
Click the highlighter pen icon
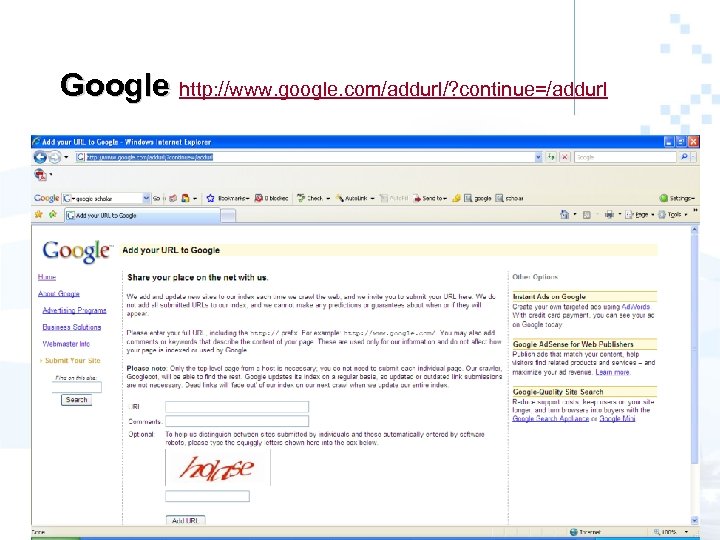click(456, 198)
